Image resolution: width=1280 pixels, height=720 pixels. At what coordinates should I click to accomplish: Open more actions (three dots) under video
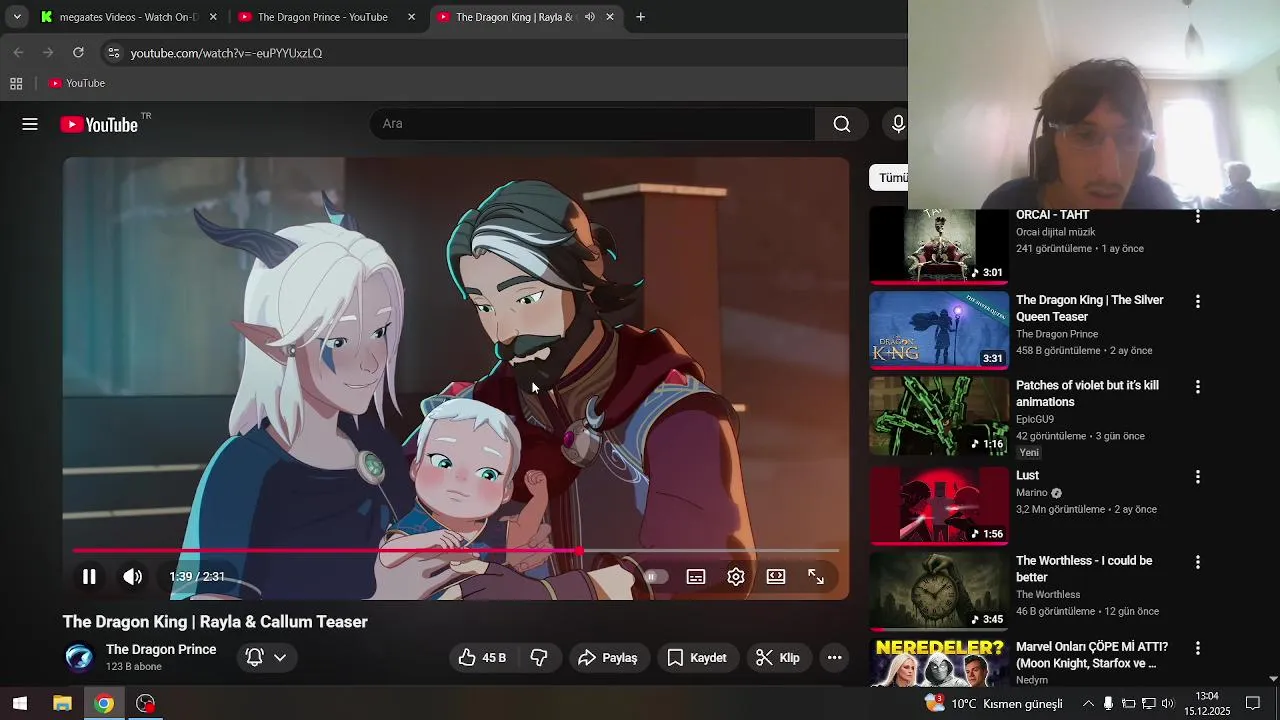835,658
